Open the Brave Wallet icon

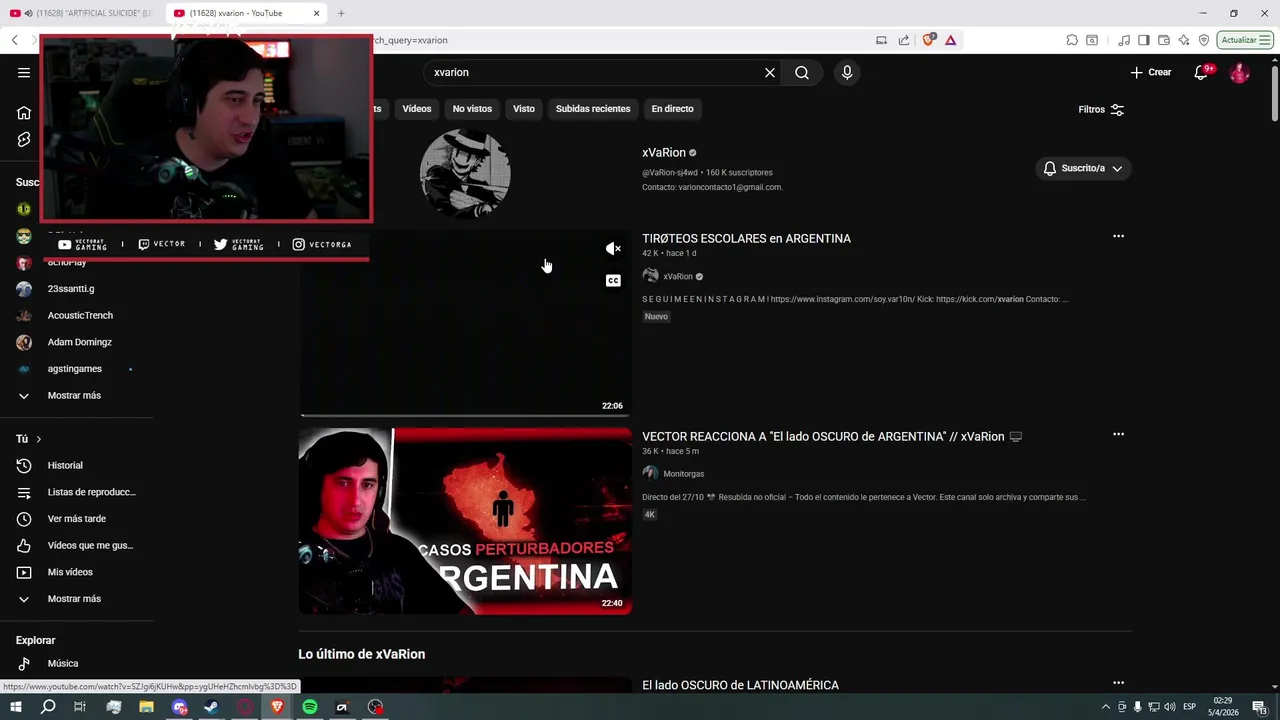1164,40
